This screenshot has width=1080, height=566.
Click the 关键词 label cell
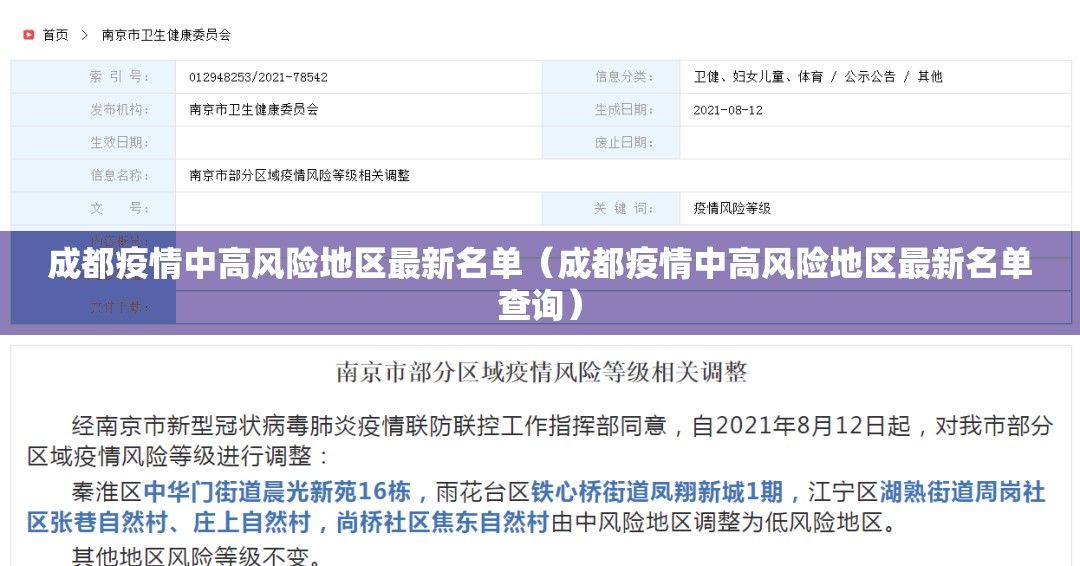611,208
